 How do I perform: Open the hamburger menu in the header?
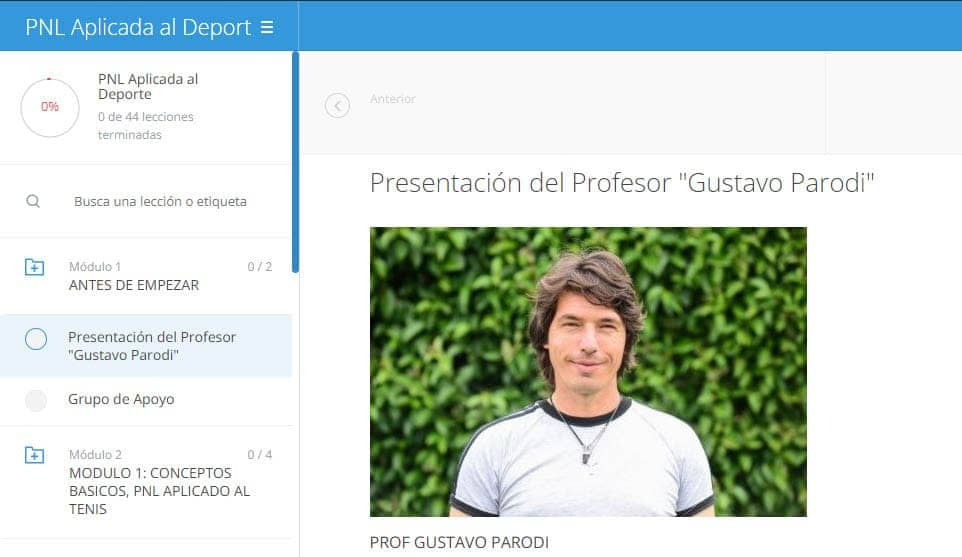point(267,28)
